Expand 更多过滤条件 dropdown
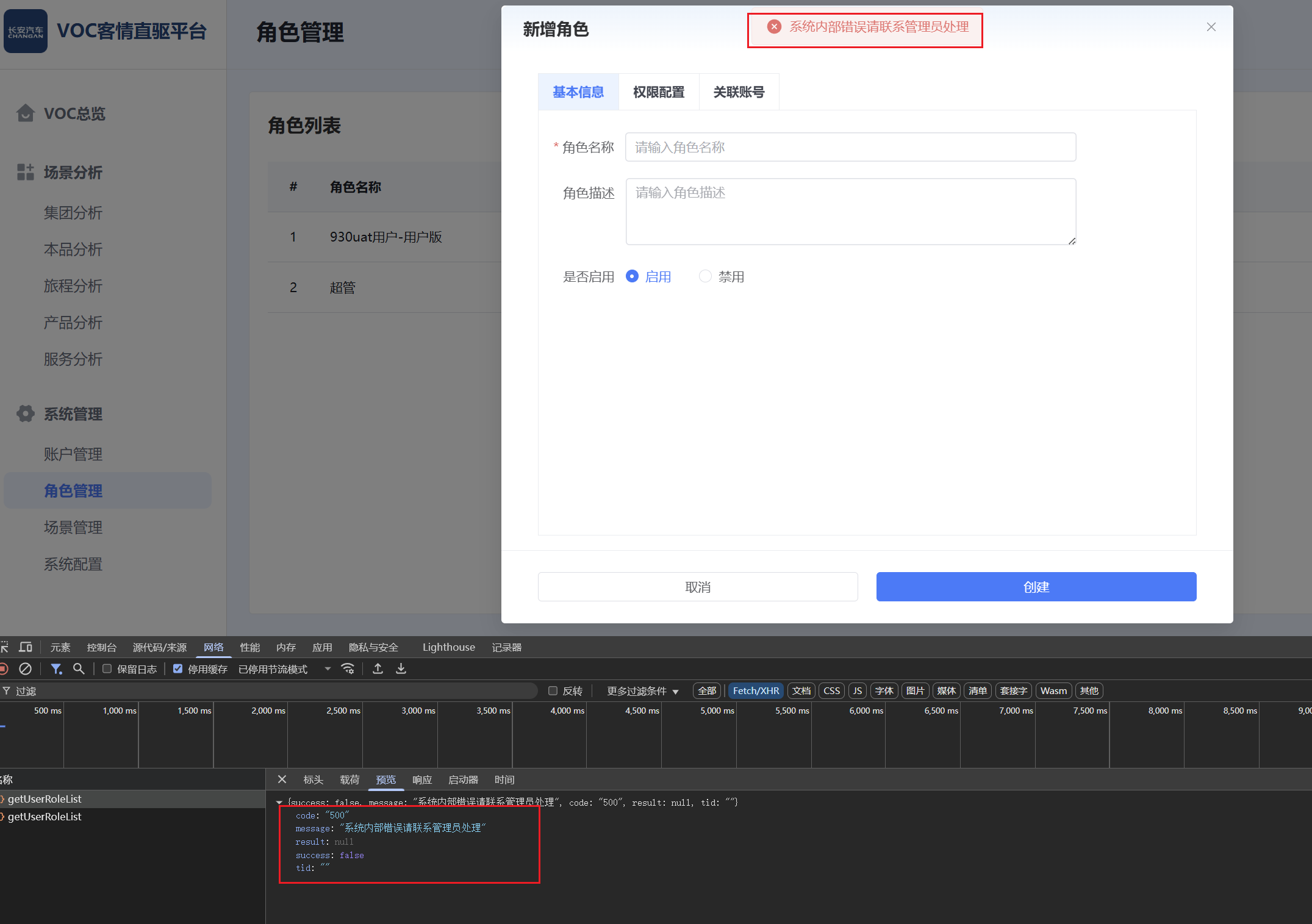This screenshot has width=1312, height=924. pos(643,691)
